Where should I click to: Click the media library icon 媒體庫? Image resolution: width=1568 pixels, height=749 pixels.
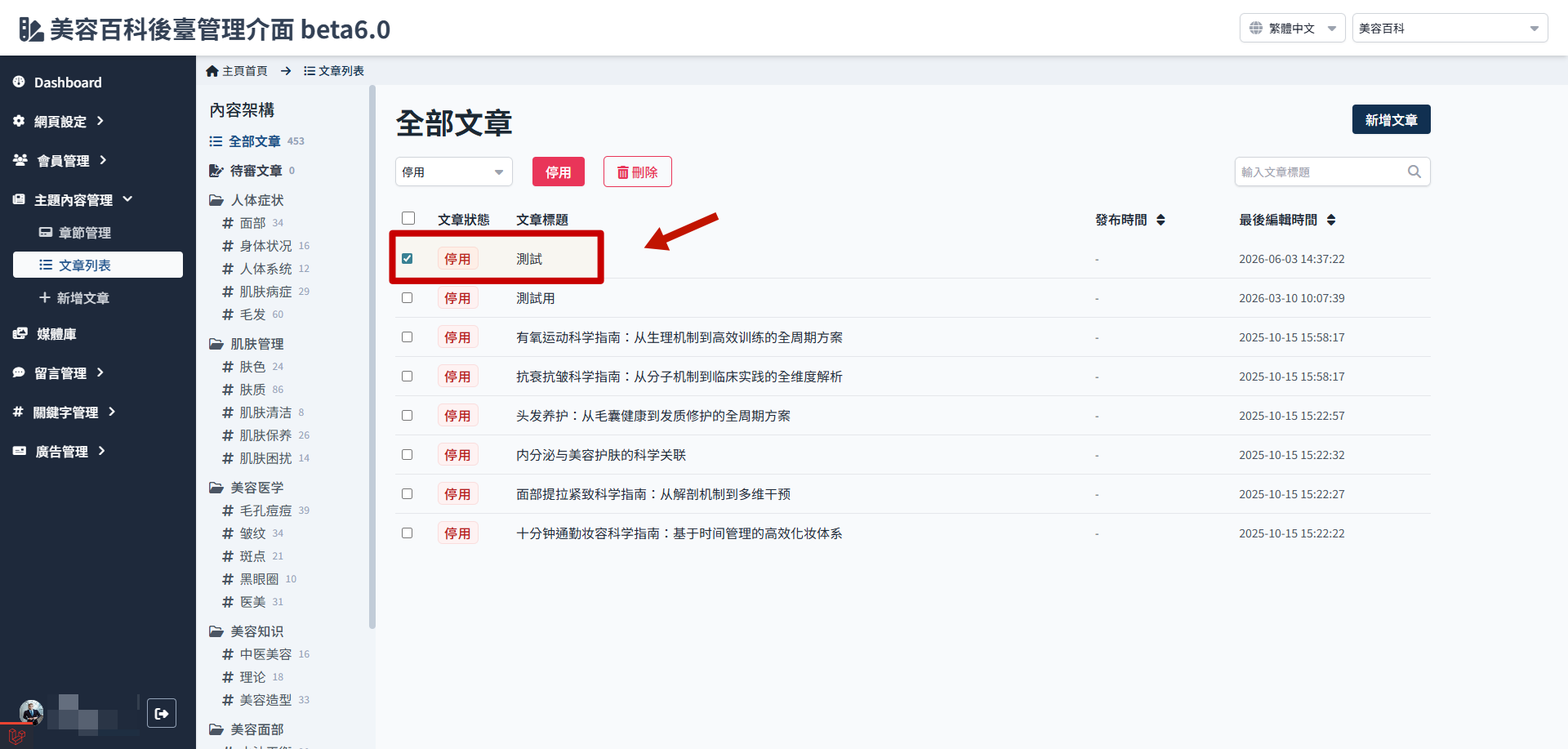pyautogui.click(x=20, y=333)
